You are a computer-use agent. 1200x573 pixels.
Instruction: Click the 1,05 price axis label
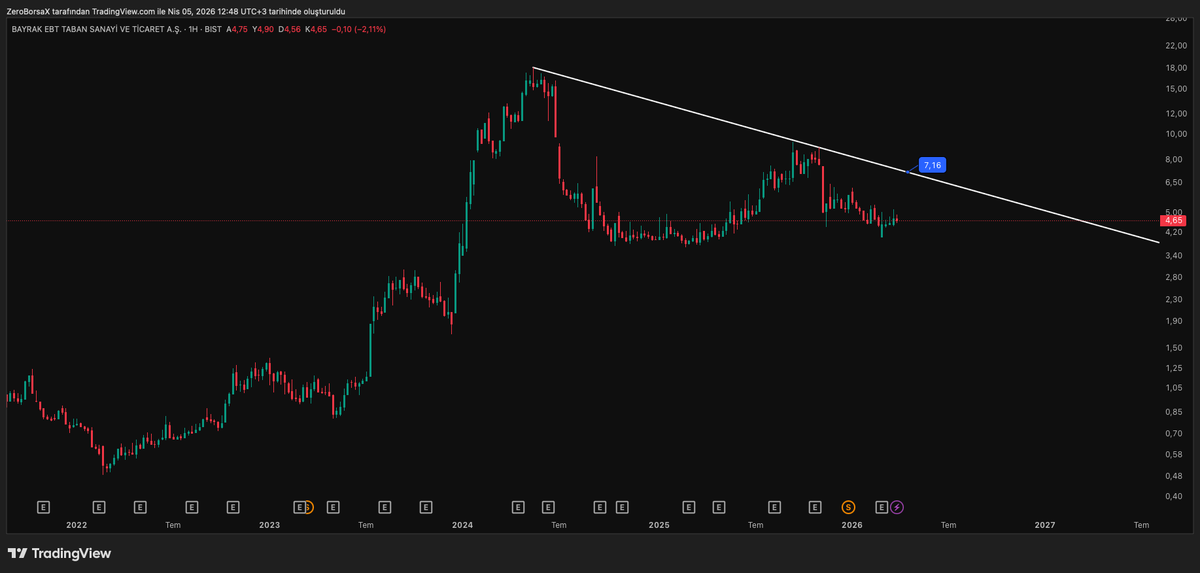point(1174,388)
